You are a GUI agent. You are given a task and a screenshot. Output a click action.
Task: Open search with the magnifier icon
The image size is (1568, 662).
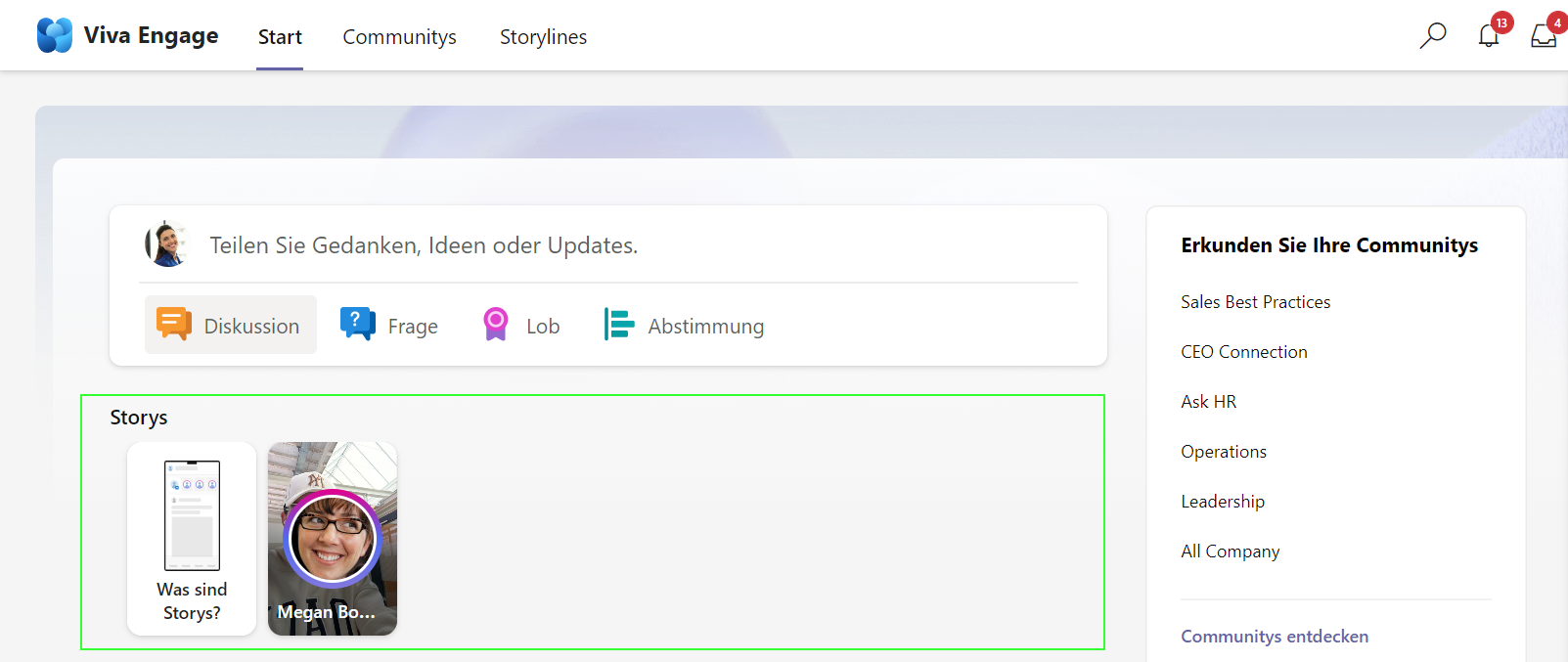[1433, 35]
